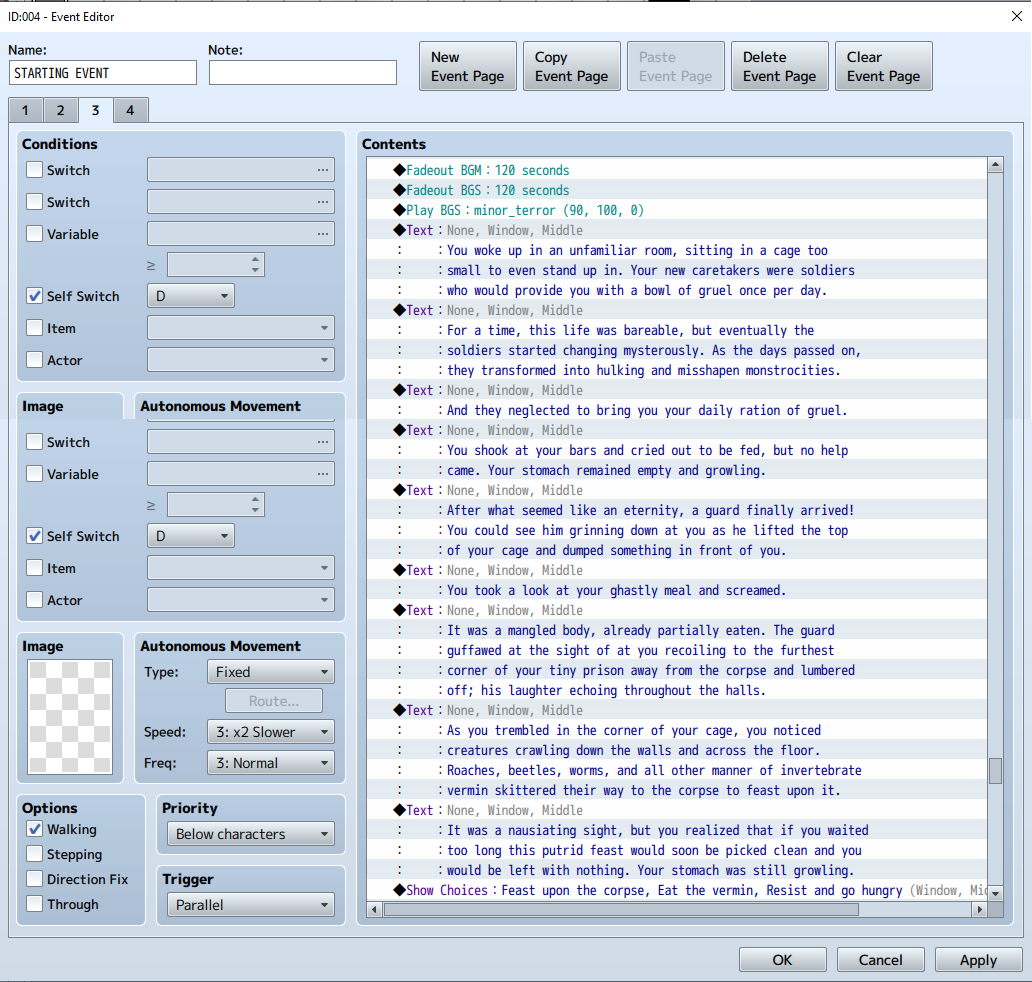The width and height of the screenshot is (1032, 982).
Task: Uncheck Self Switch in the Conditions panel
Action: [x=34, y=296]
